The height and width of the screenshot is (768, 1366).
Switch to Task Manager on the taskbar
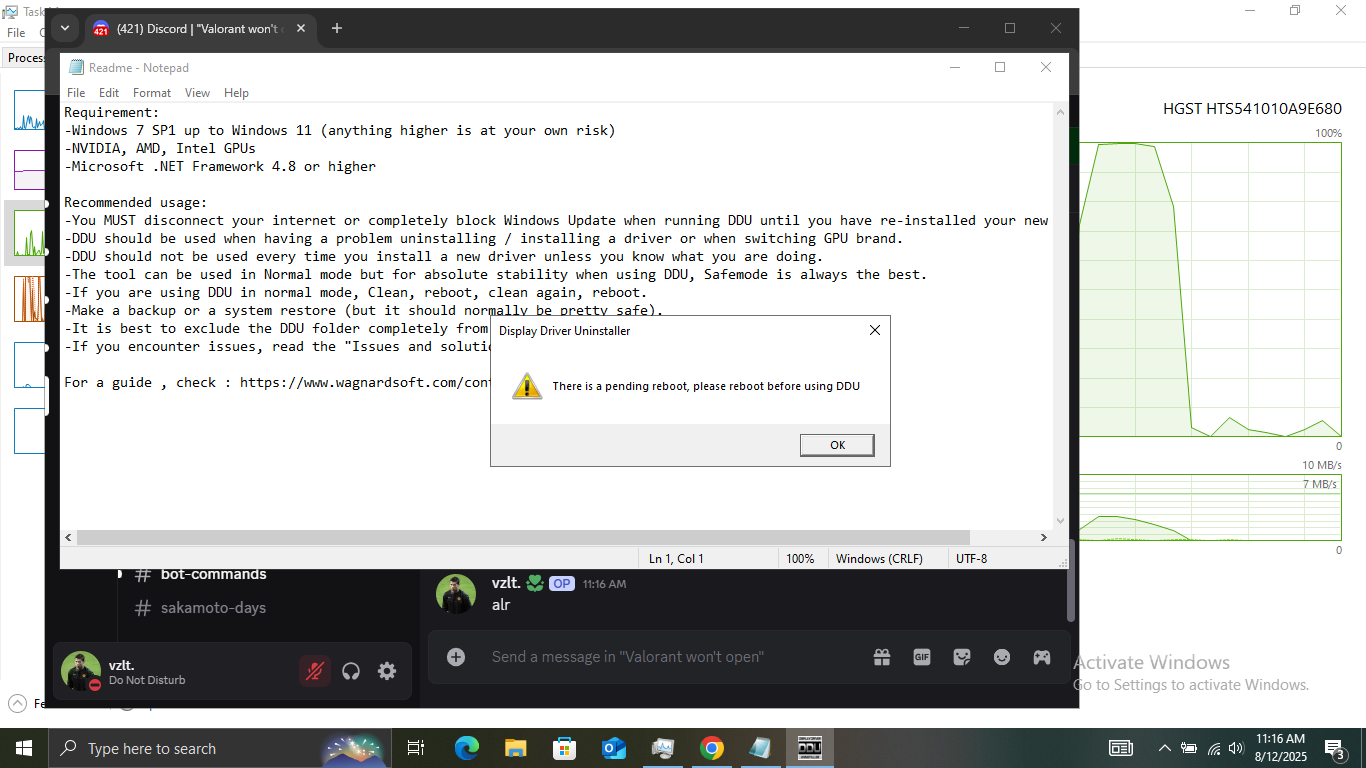(663, 748)
